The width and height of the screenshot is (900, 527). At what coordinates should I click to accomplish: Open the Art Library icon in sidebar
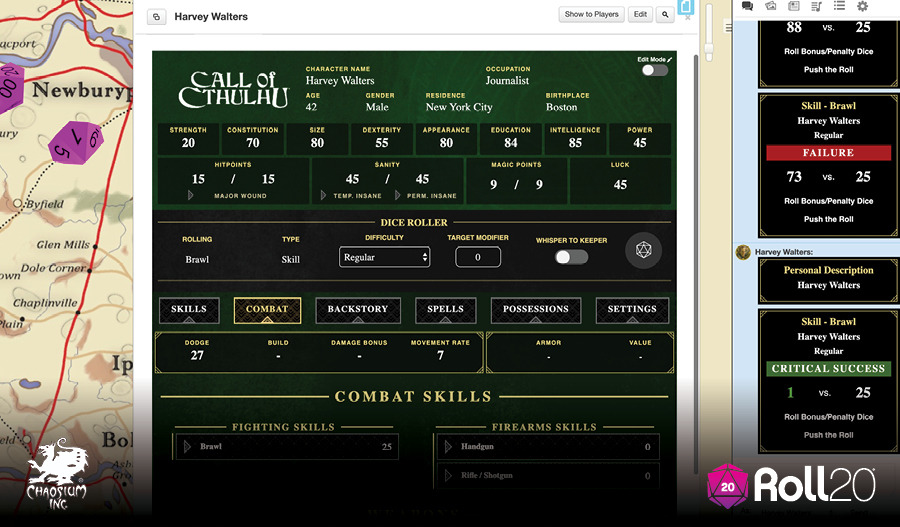(770, 6)
